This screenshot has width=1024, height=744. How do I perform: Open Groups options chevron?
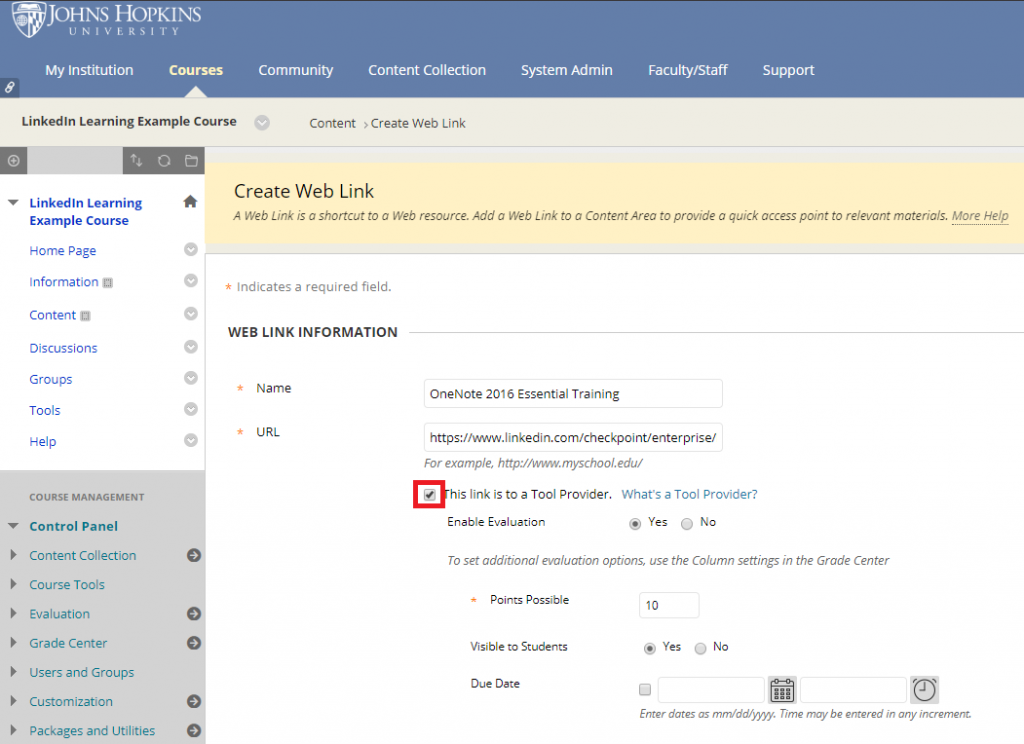pos(191,378)
